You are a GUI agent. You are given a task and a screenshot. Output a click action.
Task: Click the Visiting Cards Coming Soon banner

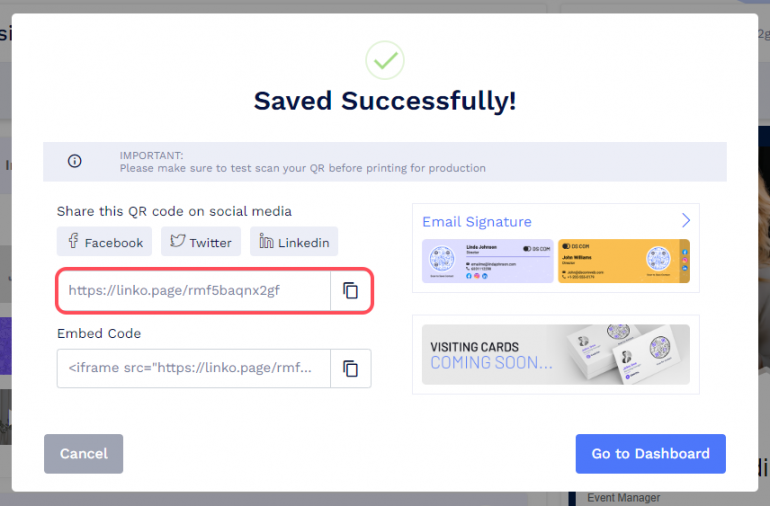555,354
